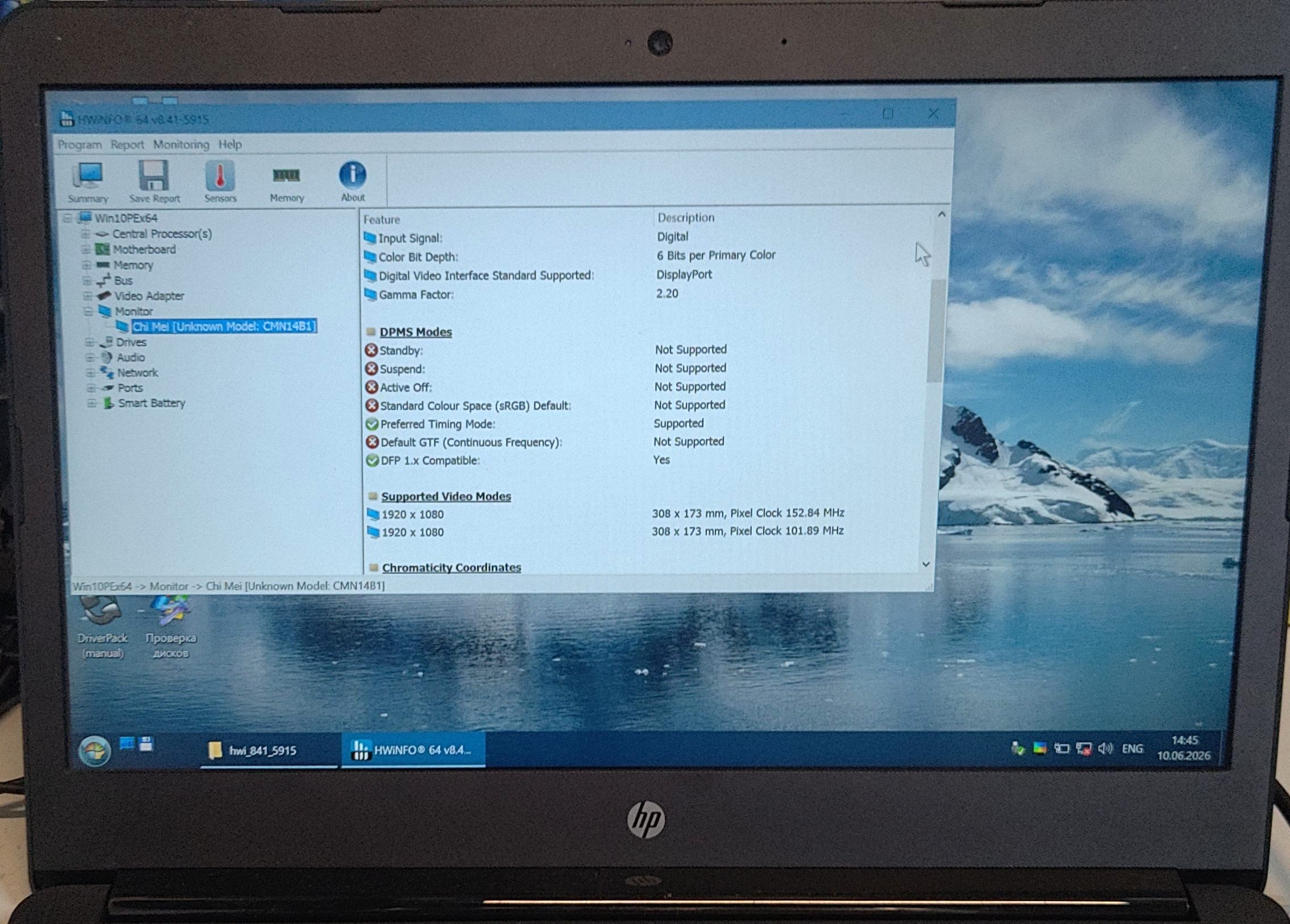1290x924 pixels.
Task: Open the Monitoring menu
Action: coord(182,144)
